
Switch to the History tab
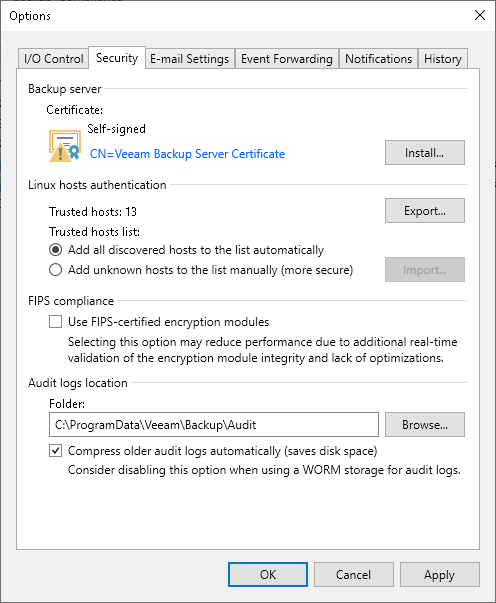[443, 59]
